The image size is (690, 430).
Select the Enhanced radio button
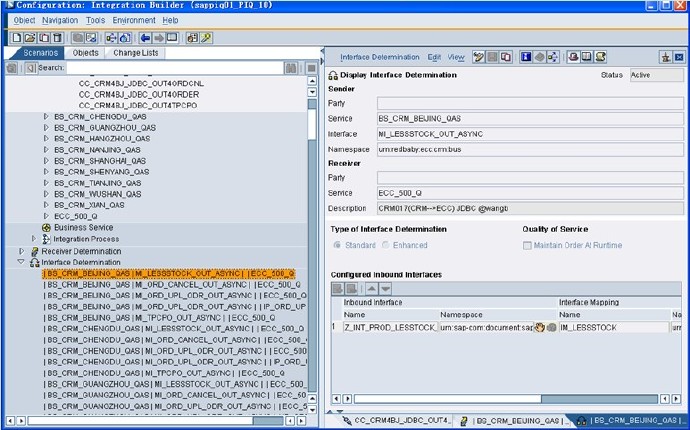coord(385,245)
